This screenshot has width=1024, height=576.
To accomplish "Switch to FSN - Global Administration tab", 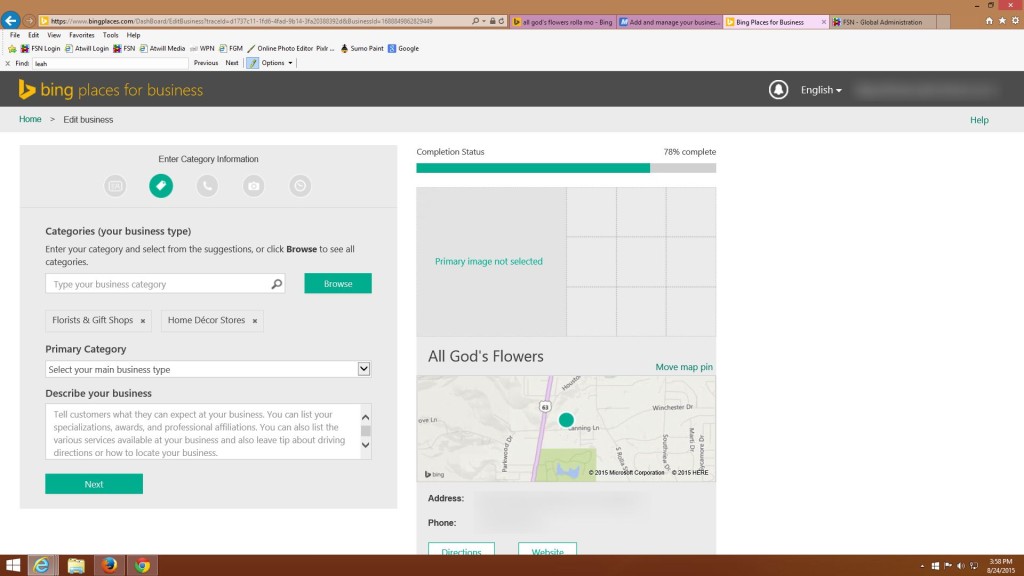I will [883, 22].
